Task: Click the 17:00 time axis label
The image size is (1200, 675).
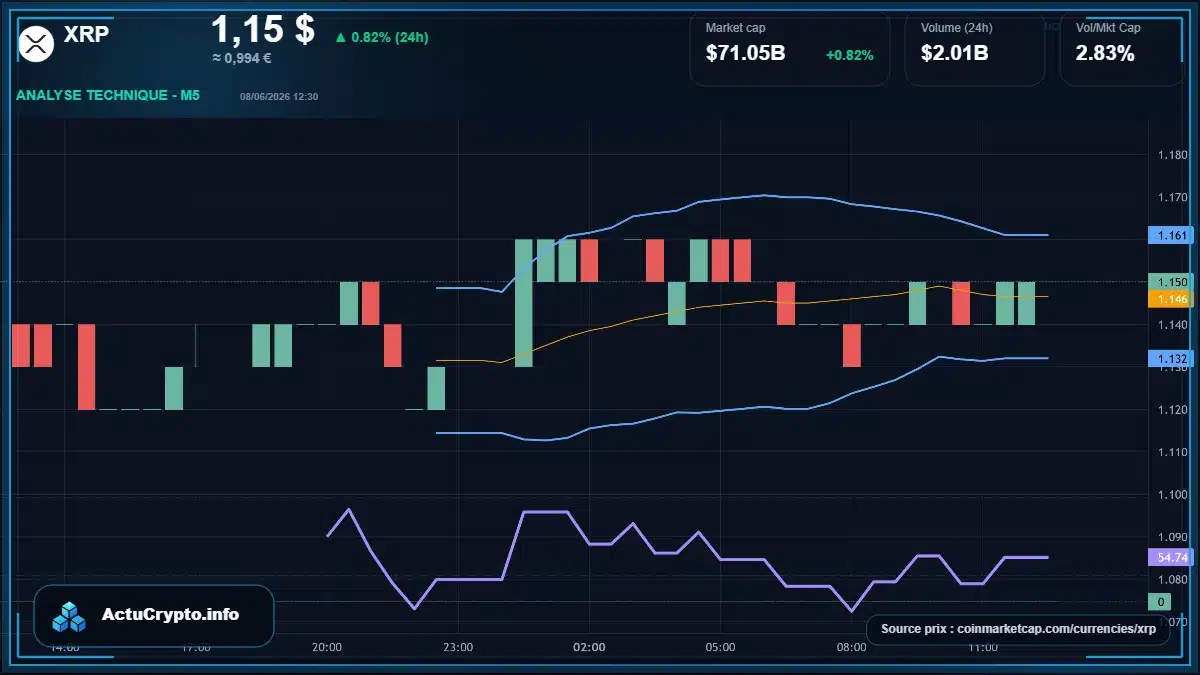Action: tap(196, 647)
